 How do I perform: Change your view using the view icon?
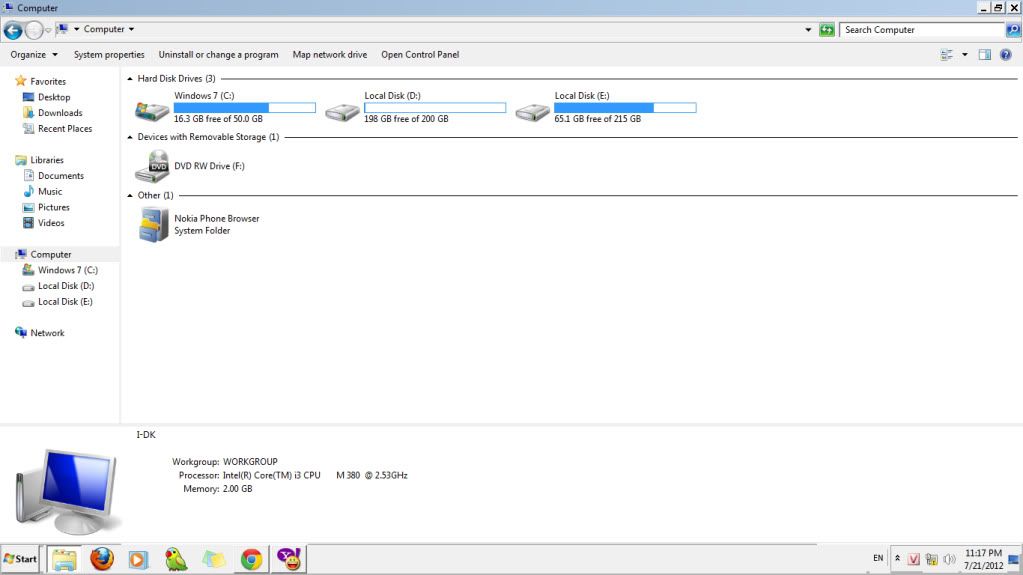(947, 55)
